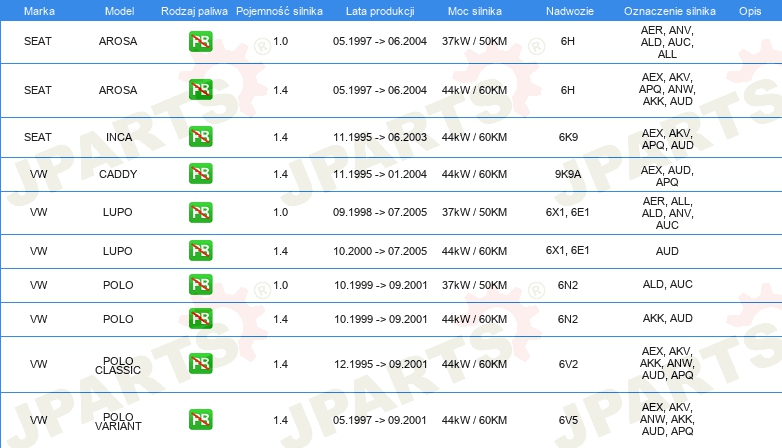This screenshot has width=782, height=448.
Task: Click SEAT brand in INCA row
Action: click(x=38, y=137)
